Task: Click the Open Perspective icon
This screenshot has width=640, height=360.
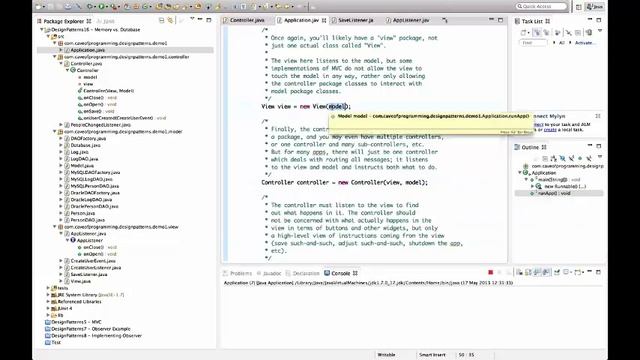Action: (578, 7)
